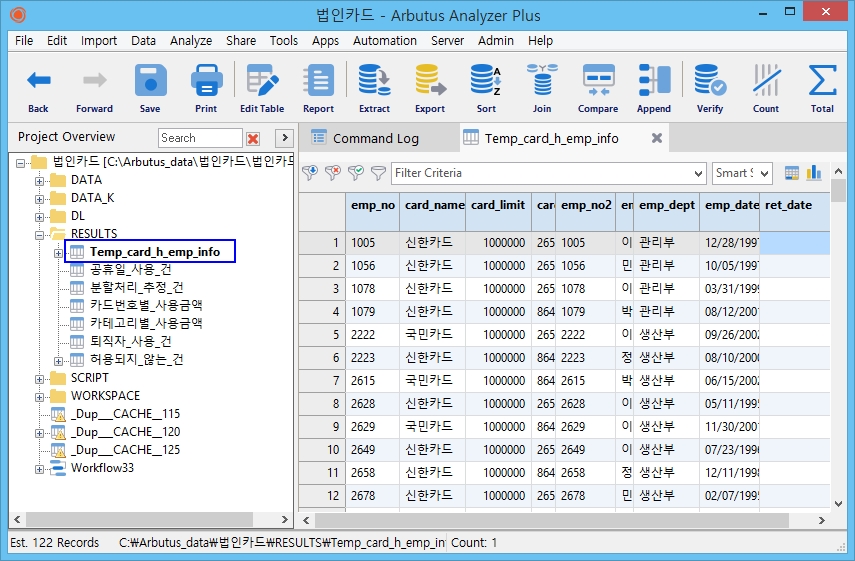The width and height of the screenshot is (855, 561).
Task: Expand the DATA_K folder
Action: click(x=40, y=198)
